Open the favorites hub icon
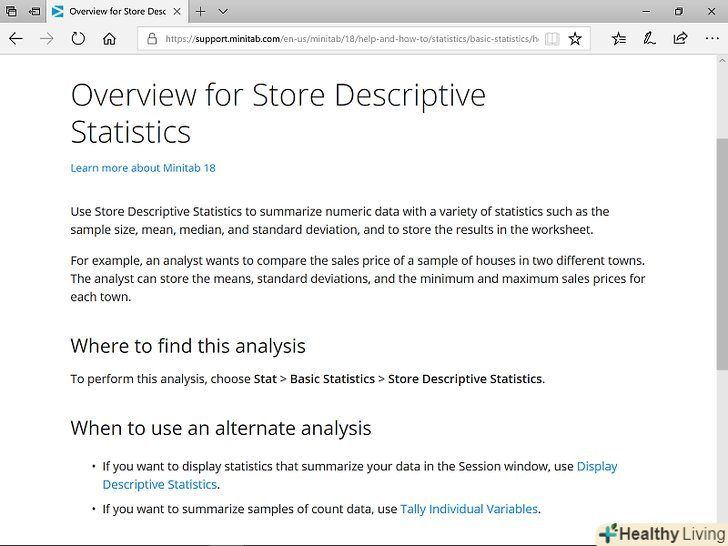This screenshot has width=728, height=546. click(618, 39)
